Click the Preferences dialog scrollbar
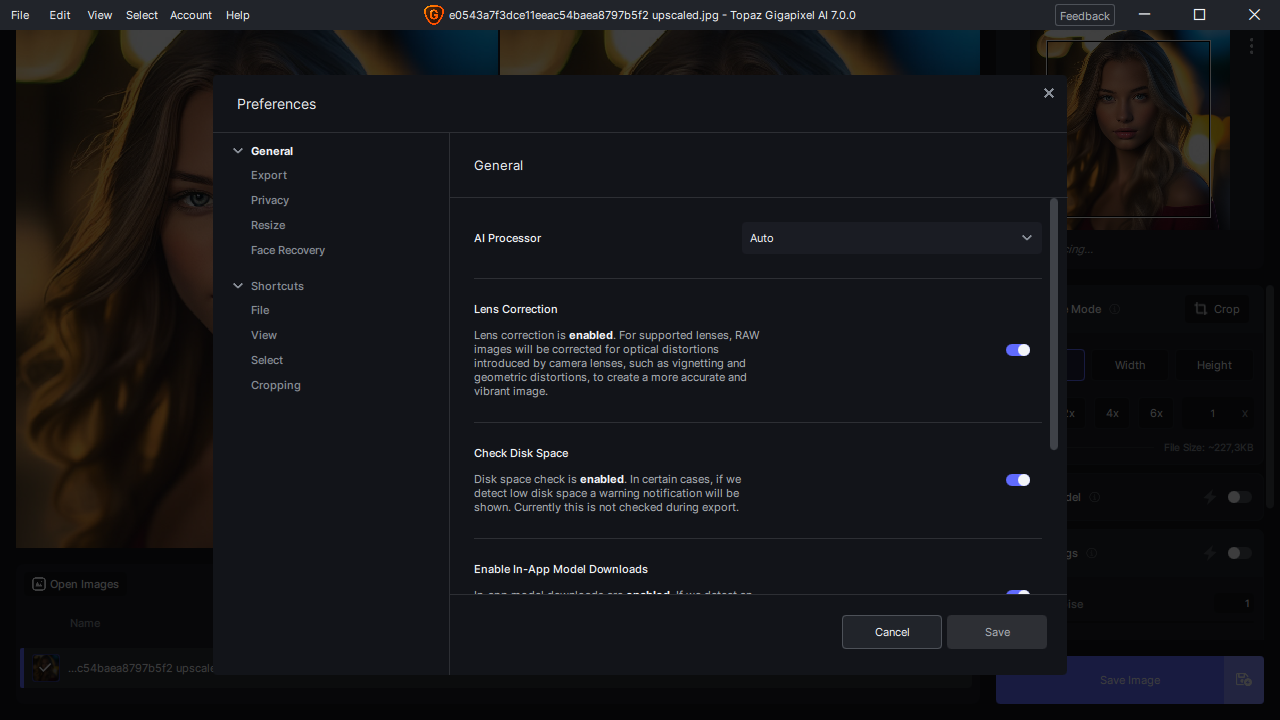The height and width of the screenshot is (720, 1280). (x=1054, y=324)
